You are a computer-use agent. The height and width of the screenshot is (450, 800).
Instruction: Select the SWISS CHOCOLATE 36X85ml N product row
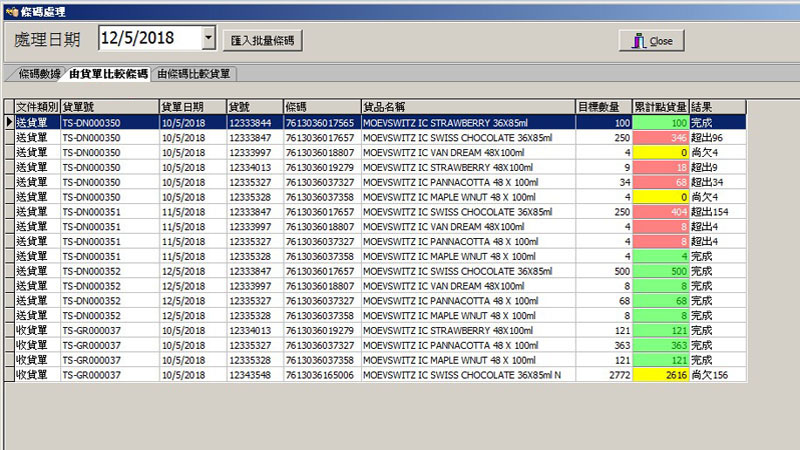point(467,375)
